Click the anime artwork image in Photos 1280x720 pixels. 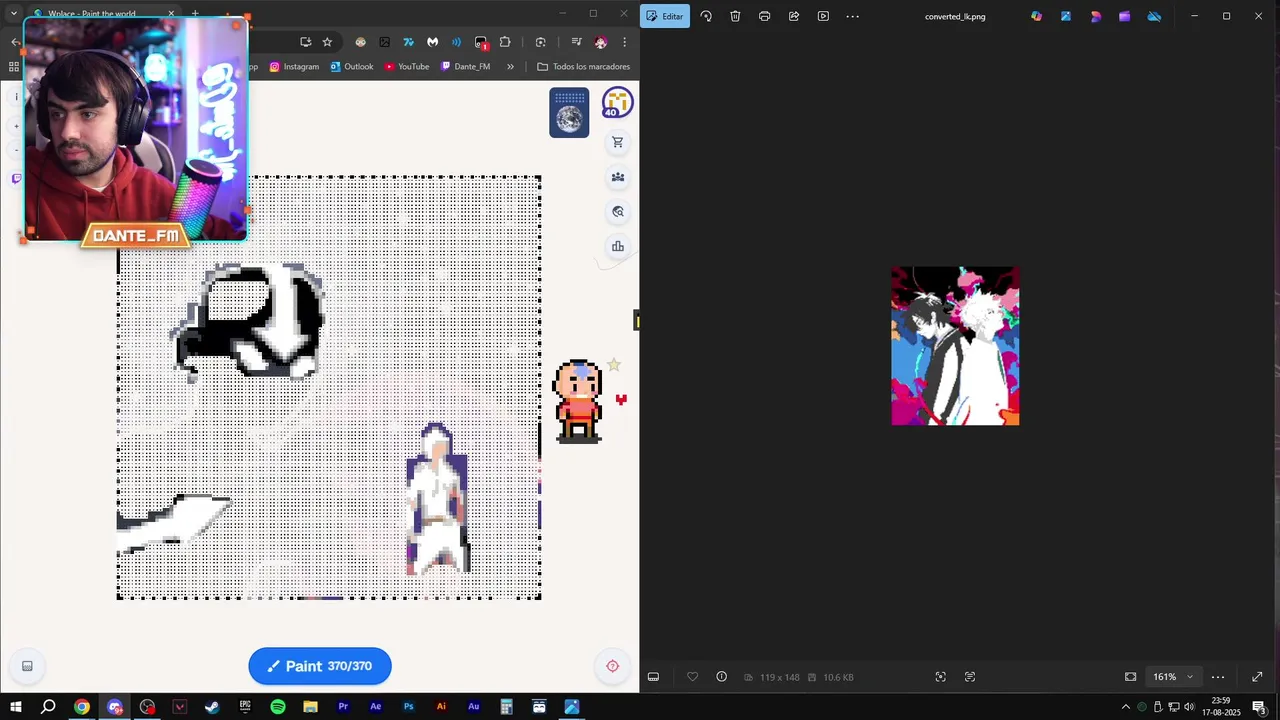point(955,346)
